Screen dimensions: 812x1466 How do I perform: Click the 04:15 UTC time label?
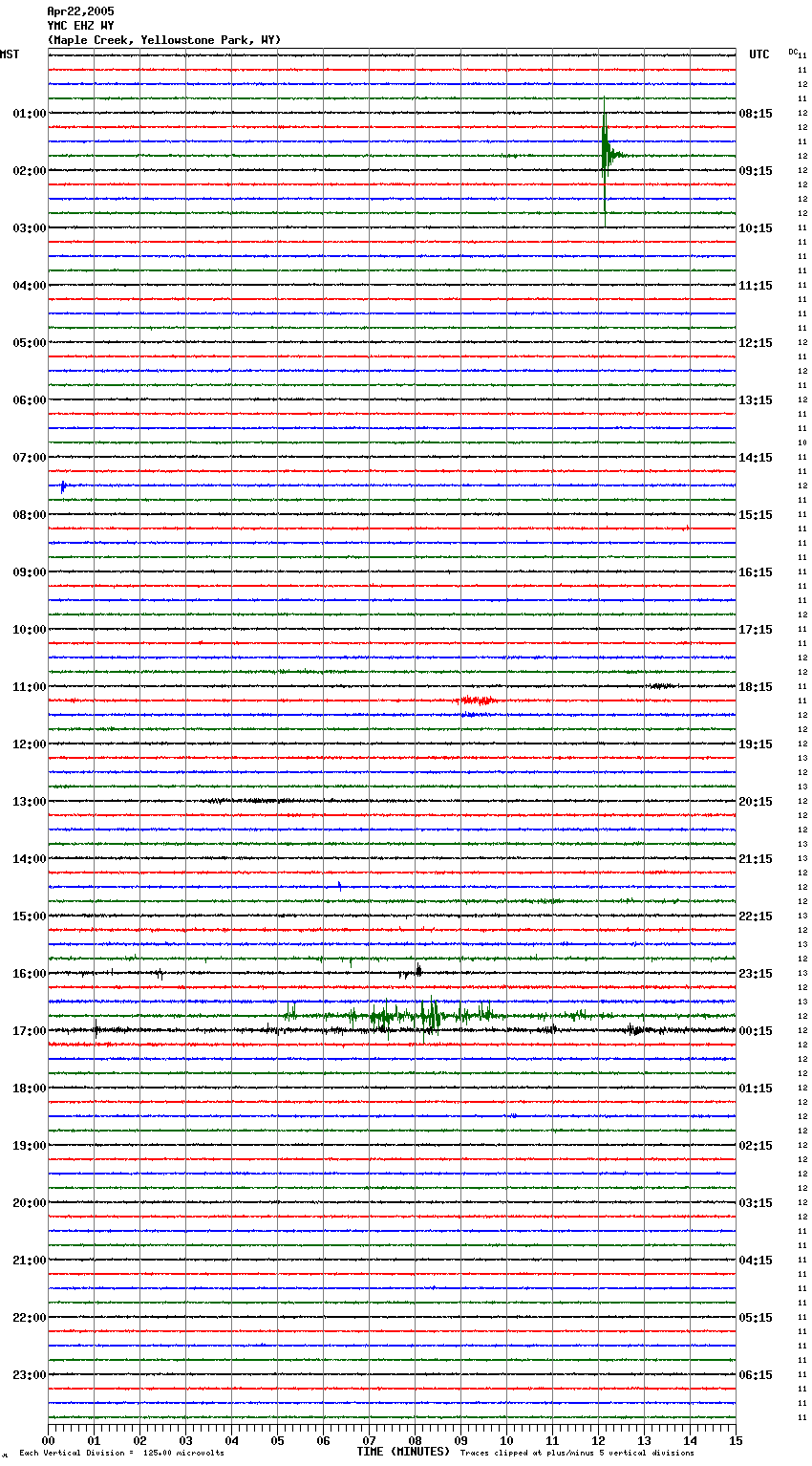point(756,1261)
